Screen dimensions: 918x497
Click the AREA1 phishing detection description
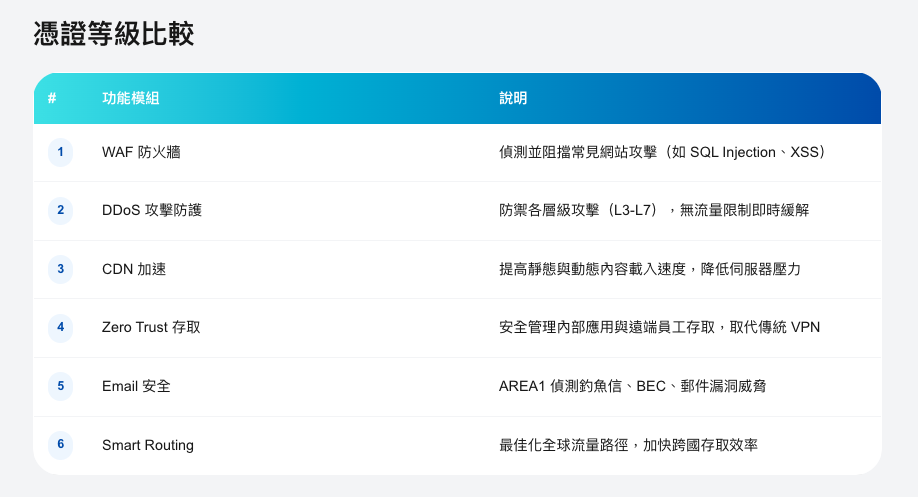632,386
